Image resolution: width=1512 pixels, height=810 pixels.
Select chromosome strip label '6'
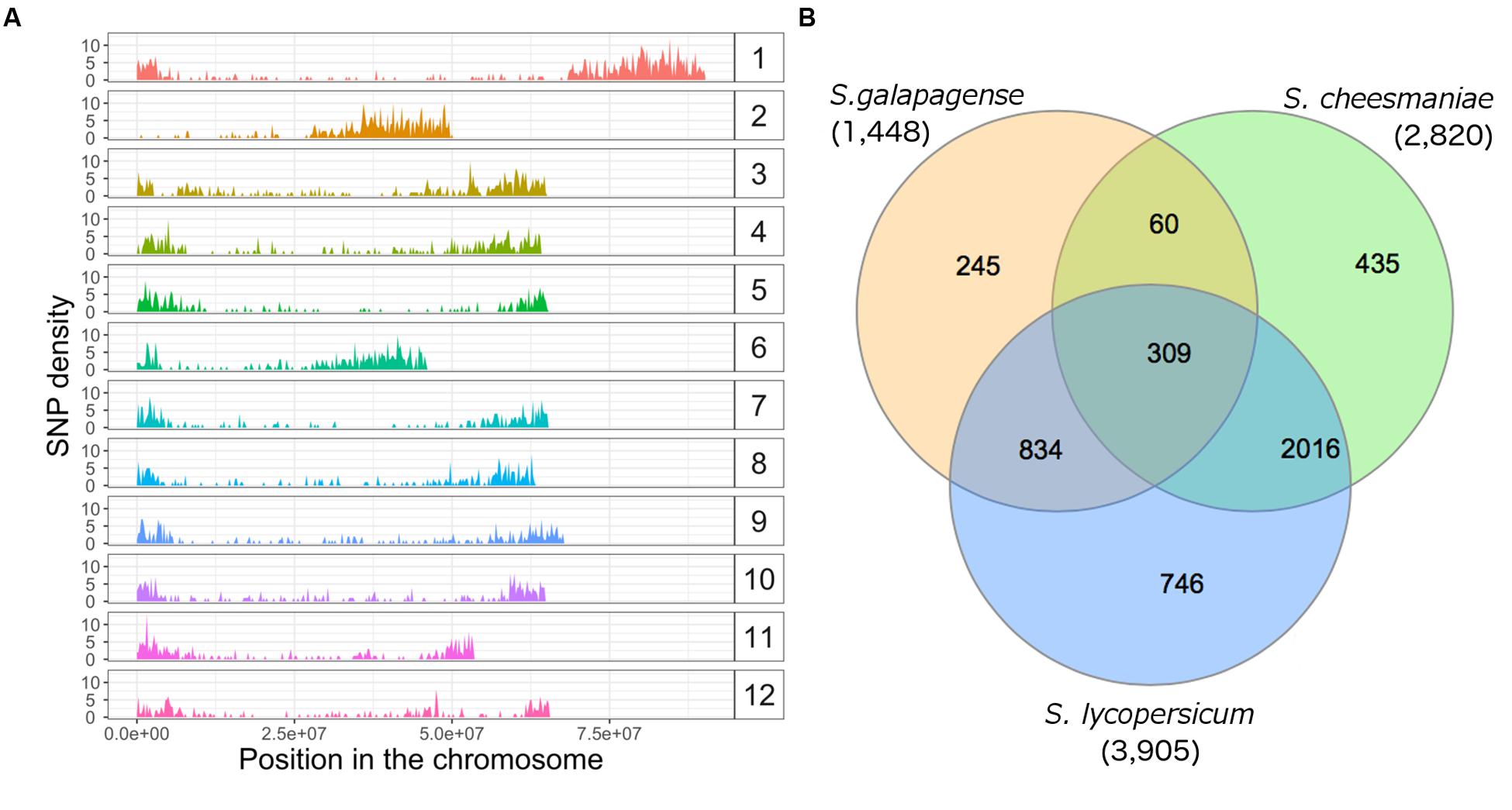tap(758, 347)
